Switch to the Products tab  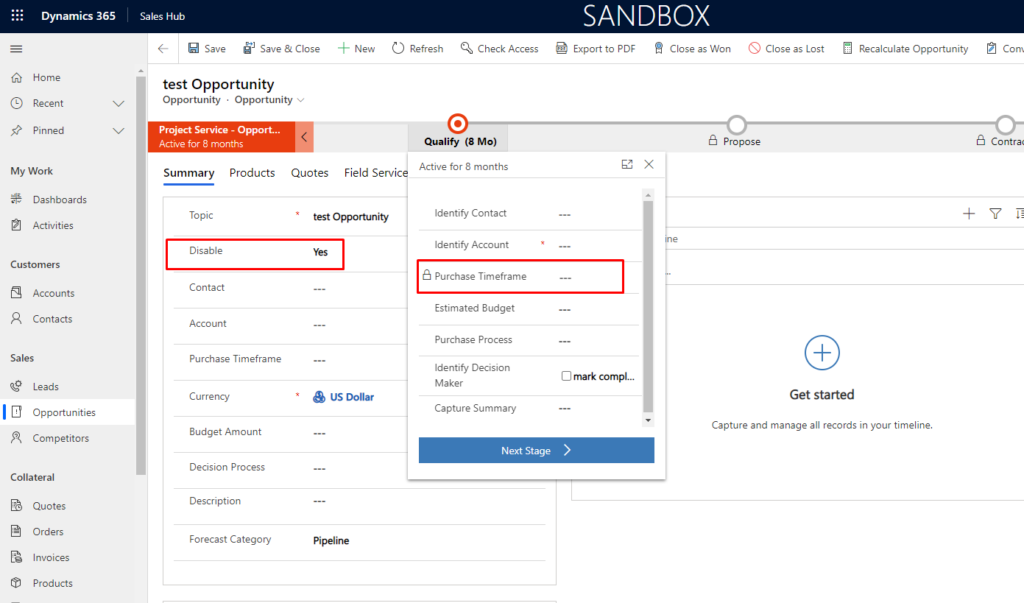point(252,173)
